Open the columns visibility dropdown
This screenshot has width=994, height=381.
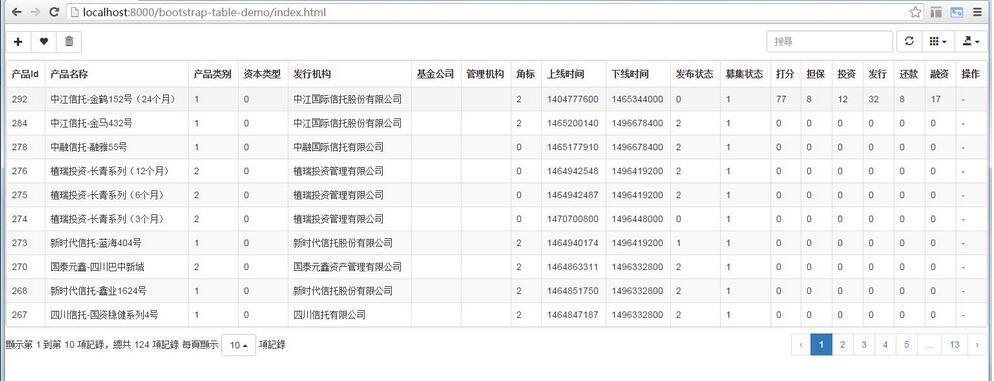tap(938, 41)
